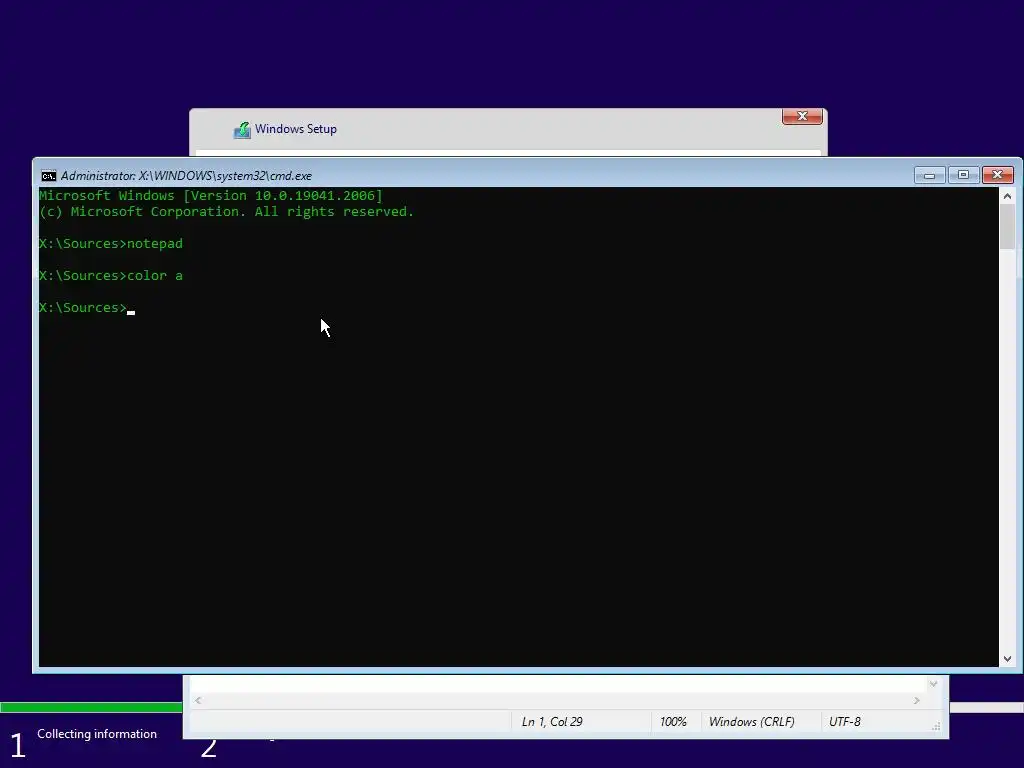Minimize the Command Prompt window
This screenshot has height=768, width=1024.
(x=929, y=175)
